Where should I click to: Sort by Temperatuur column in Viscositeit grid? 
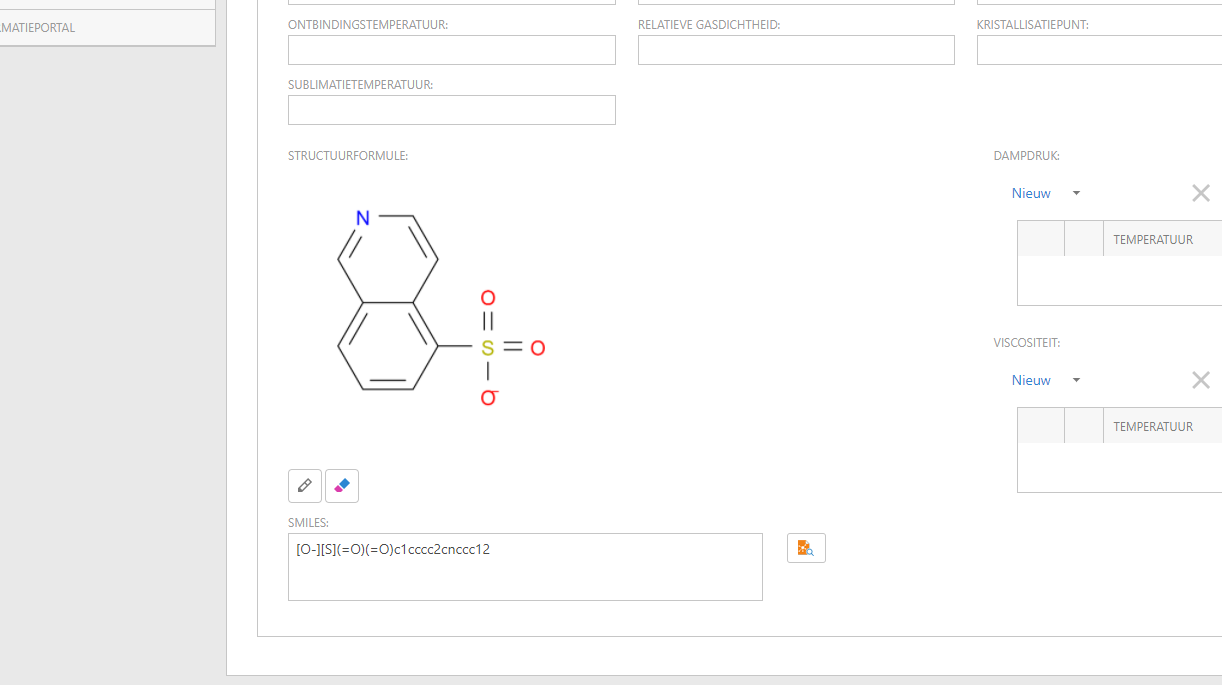point(1153,427)
